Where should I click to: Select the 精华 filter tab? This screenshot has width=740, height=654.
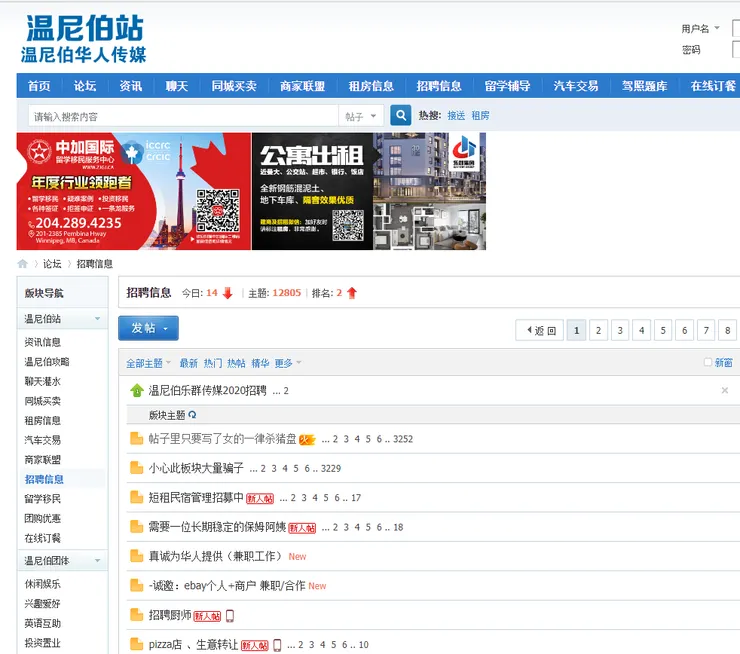260,363
